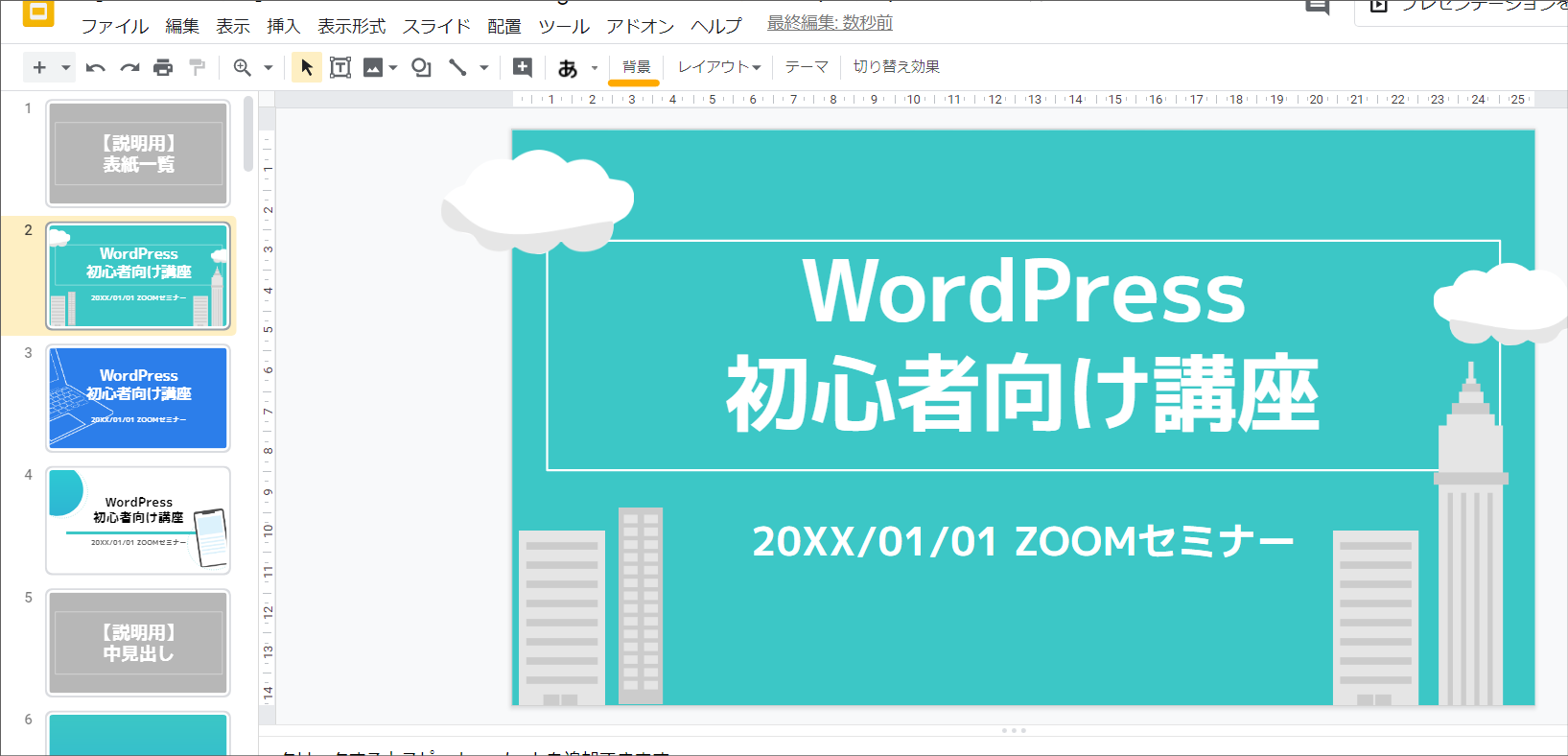The width and height of the screenshot is (1568, 756).
Task: Click the add comment icon
Action: (523, 67)
